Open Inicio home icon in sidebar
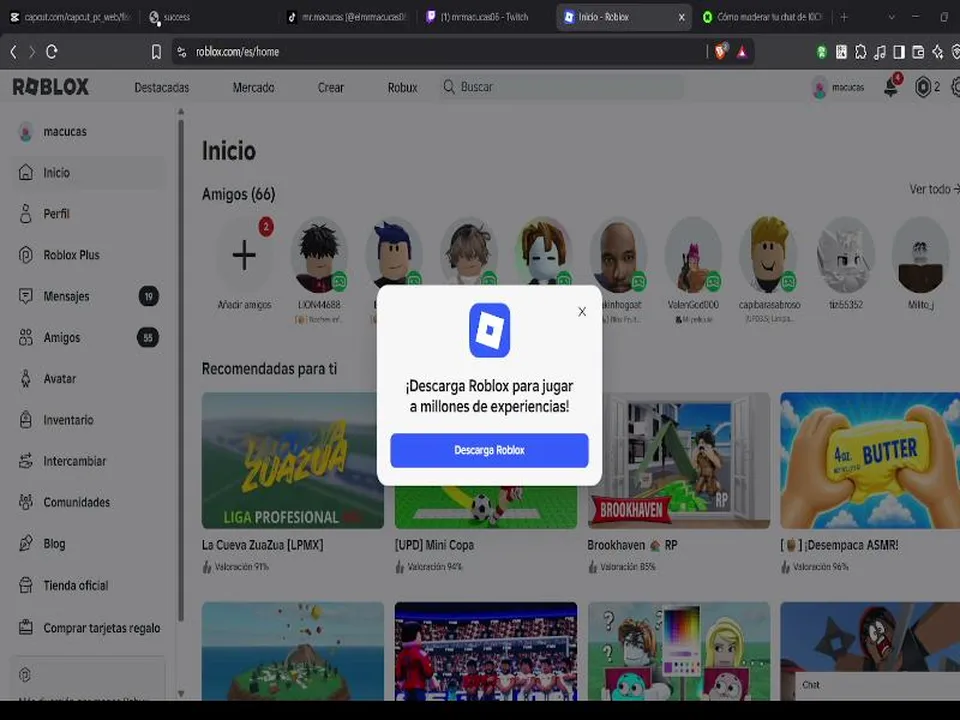The image size is (960, 720). (x=26, y=173)
